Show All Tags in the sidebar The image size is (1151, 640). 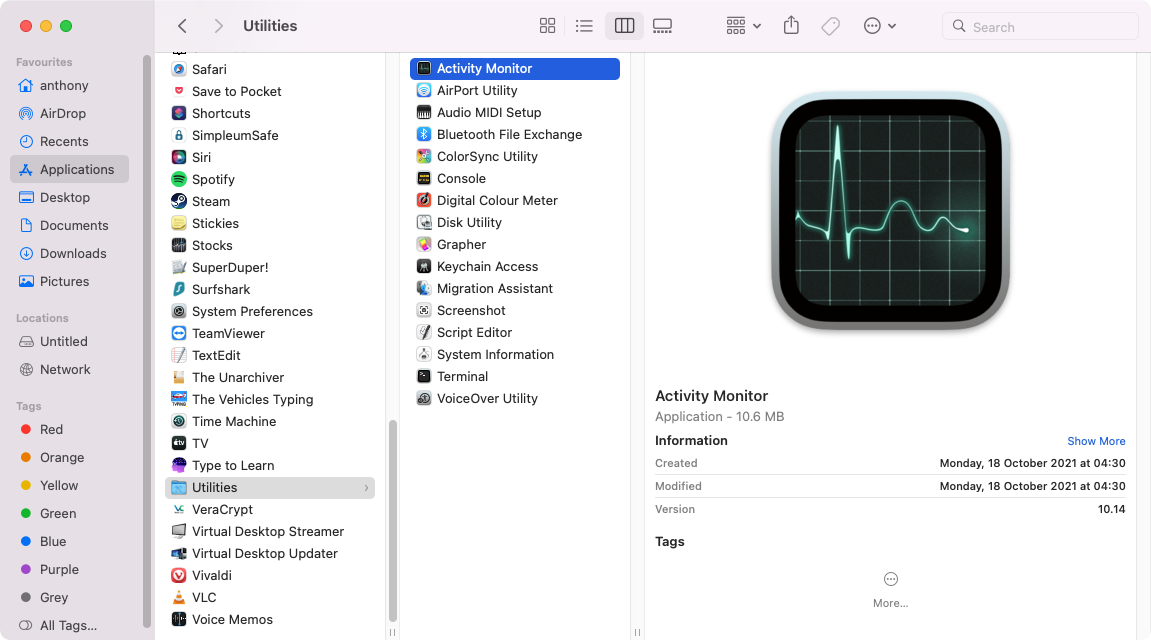(70, 625)
